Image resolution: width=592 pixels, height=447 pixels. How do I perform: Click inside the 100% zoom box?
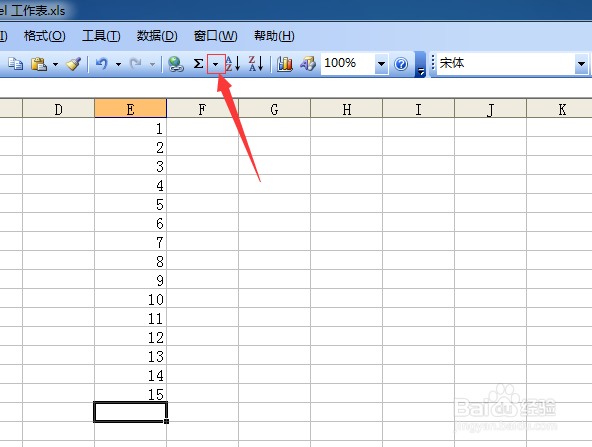[x=348, y=63]
